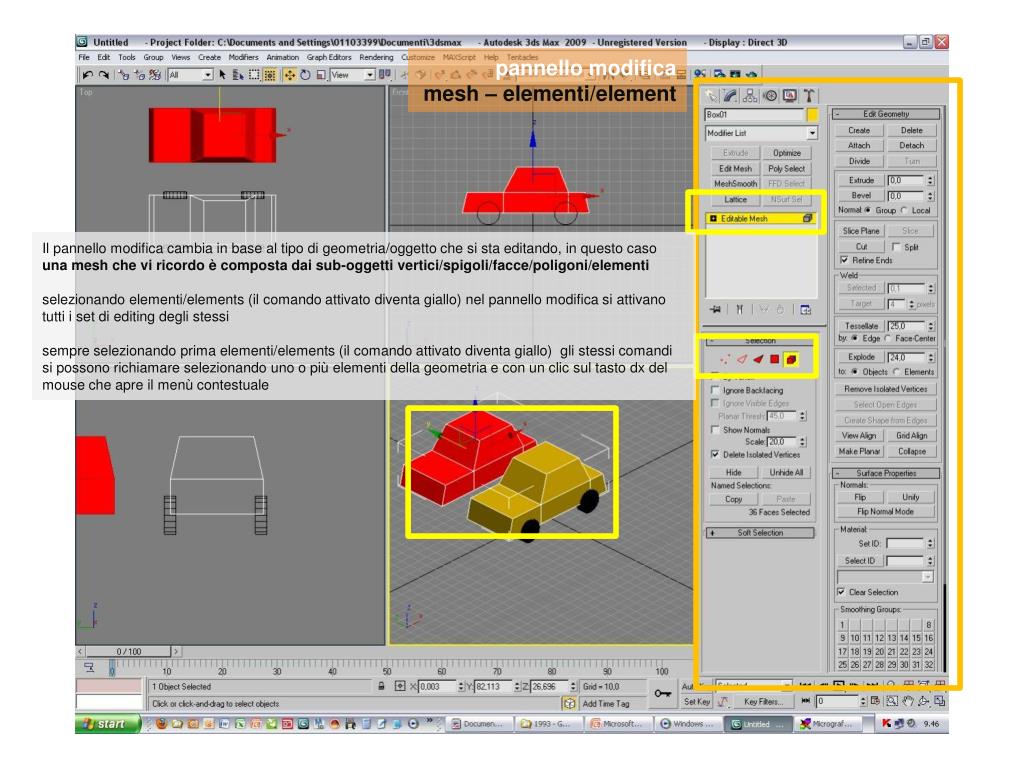Toggle Show End Result icon
The width and height of the screenshot is (1024, 768).
point(740,310)
